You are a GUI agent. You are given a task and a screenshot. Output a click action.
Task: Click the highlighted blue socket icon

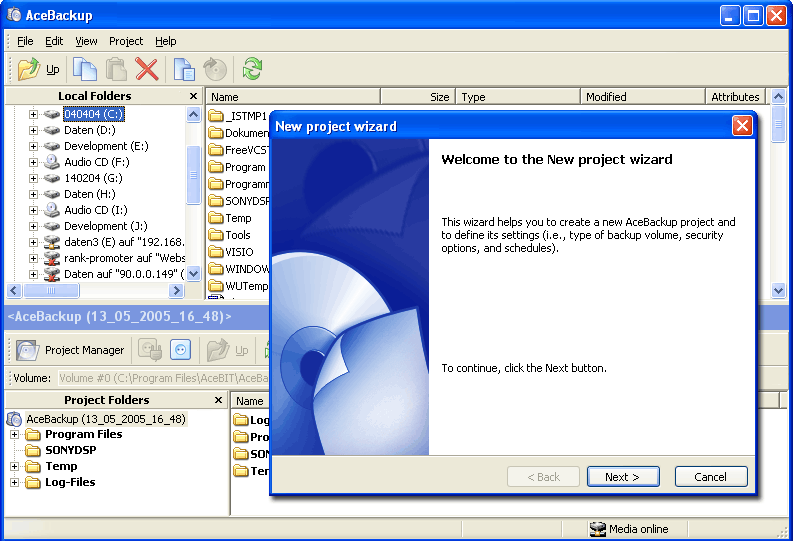180,350
